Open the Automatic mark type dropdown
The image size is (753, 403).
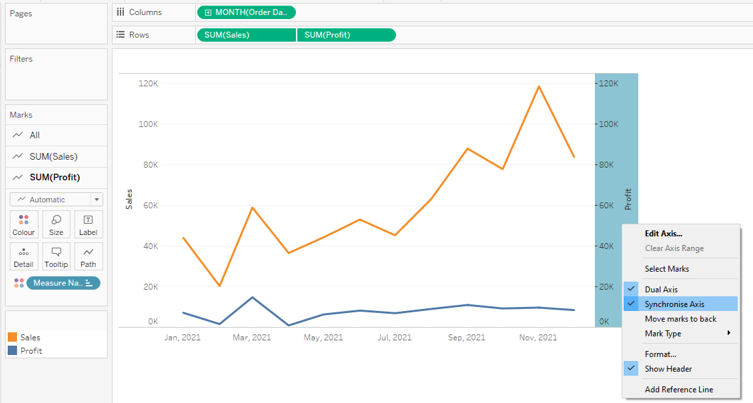pos(56,199)
